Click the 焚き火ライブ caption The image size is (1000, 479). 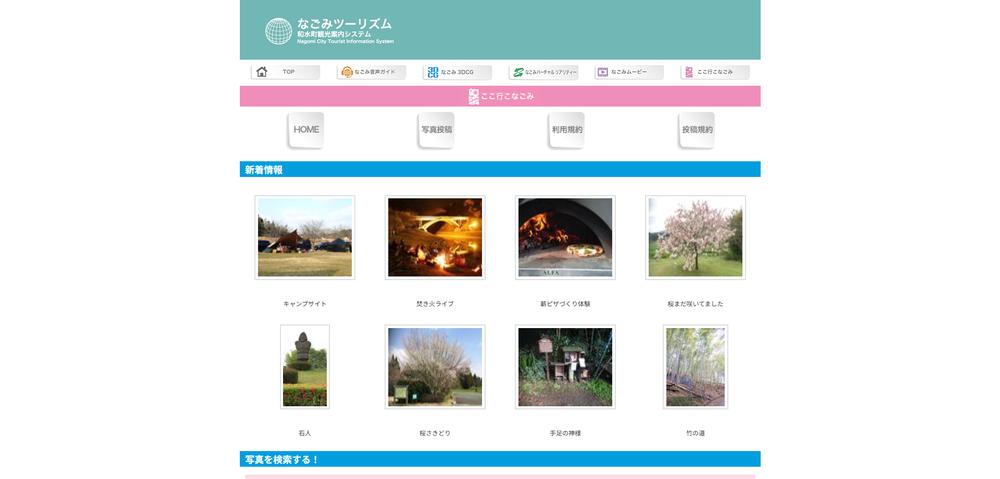tap(435, 304)
